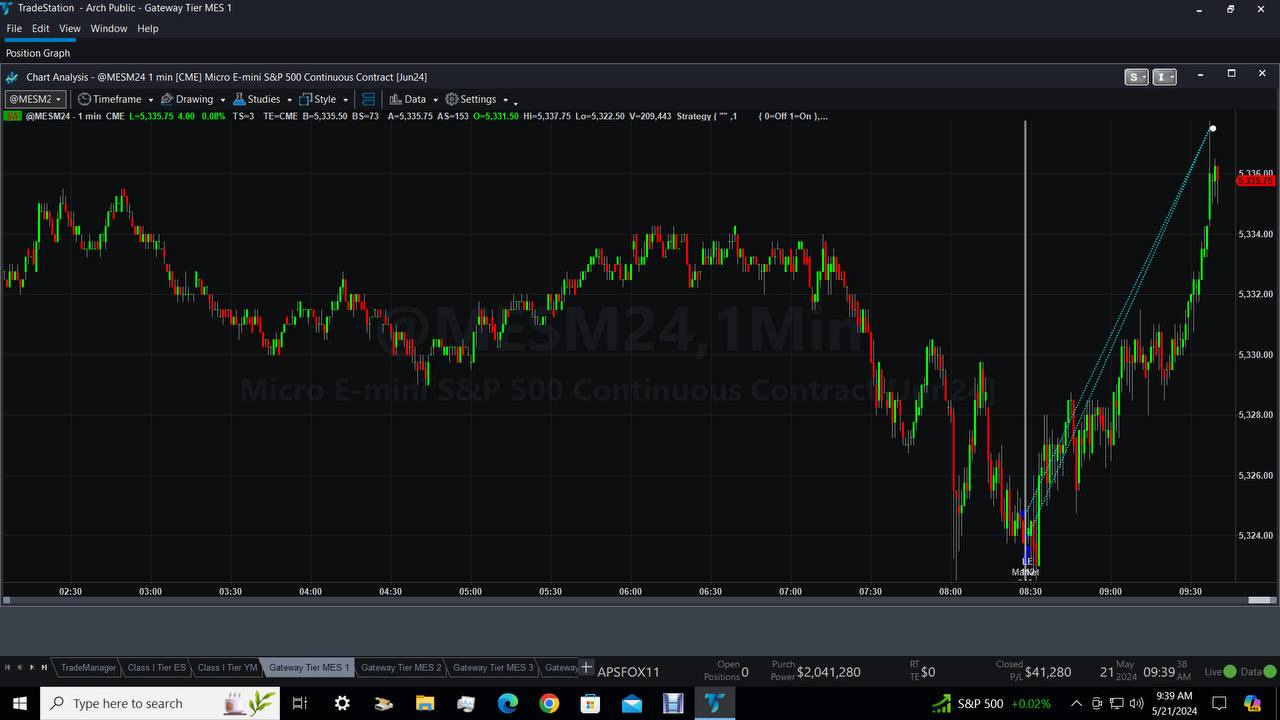This screenshot has height=720, width=1280.
Task: Click the Windows Start button
Action: (19, 703)
